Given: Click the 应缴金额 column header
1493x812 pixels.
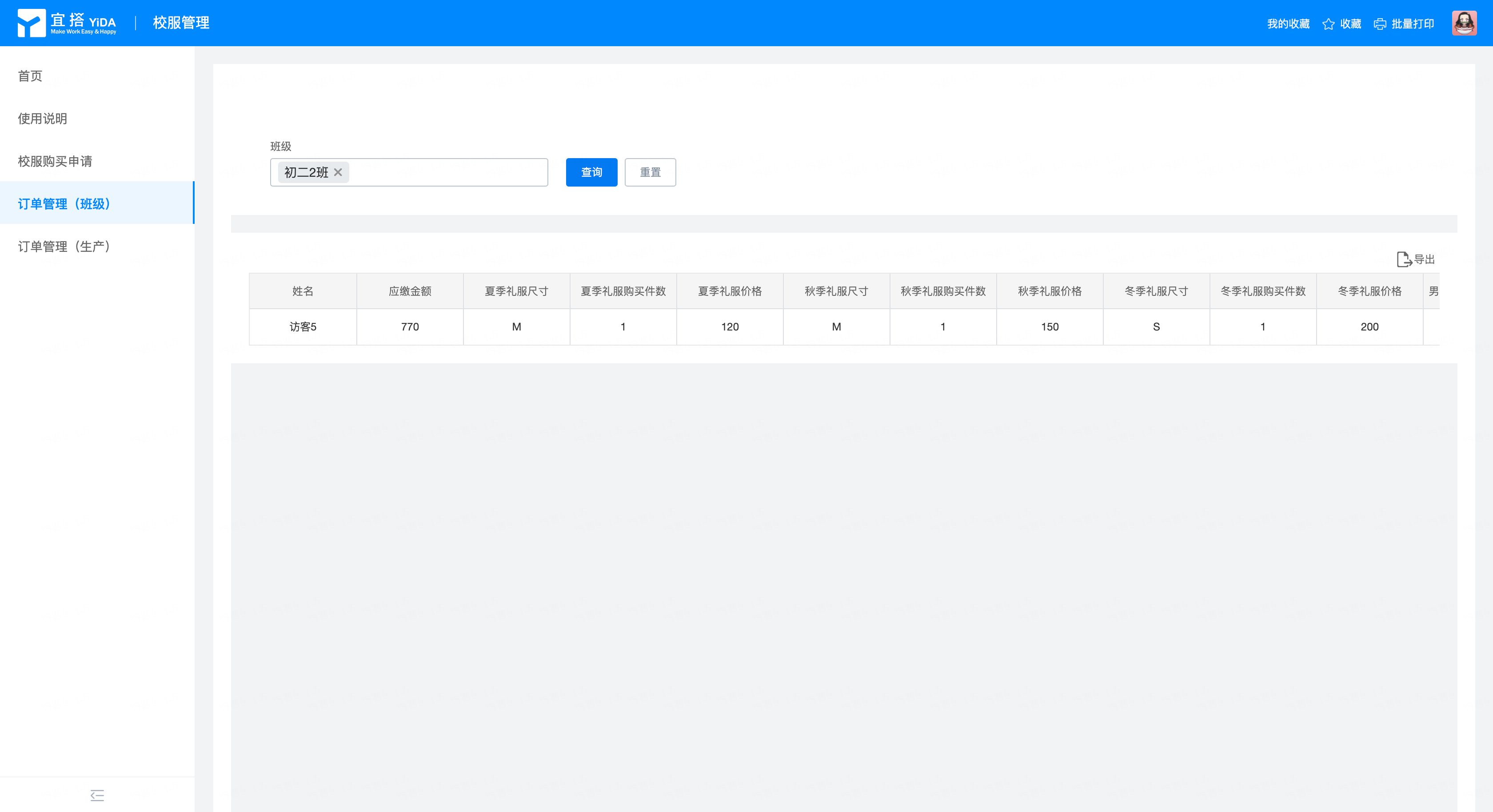Looking at the screenshot, I should 410,291.
